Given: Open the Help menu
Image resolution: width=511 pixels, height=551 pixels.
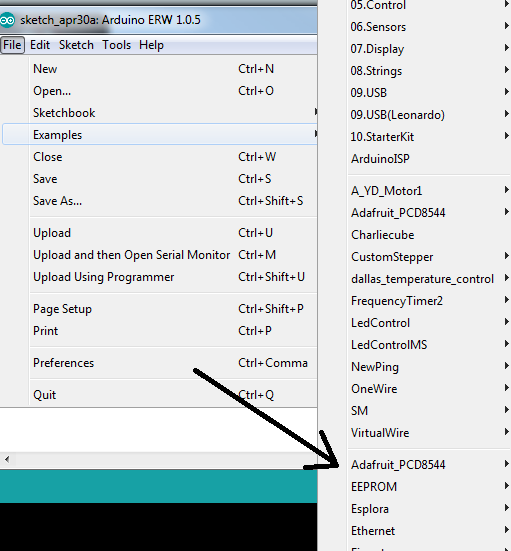Looking at the screenshot, I should pyautogui.click(x=151, y=45).
